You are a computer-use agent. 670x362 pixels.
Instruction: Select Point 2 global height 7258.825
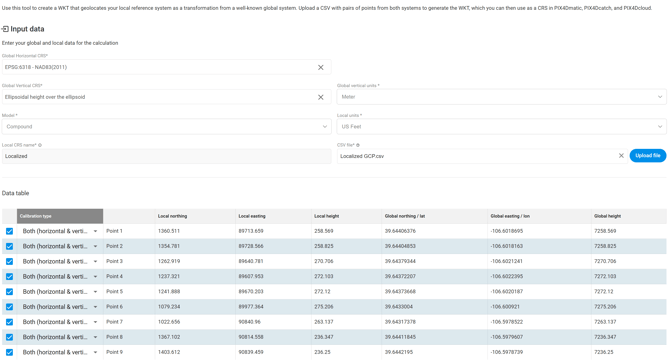(x=605, y=246)
